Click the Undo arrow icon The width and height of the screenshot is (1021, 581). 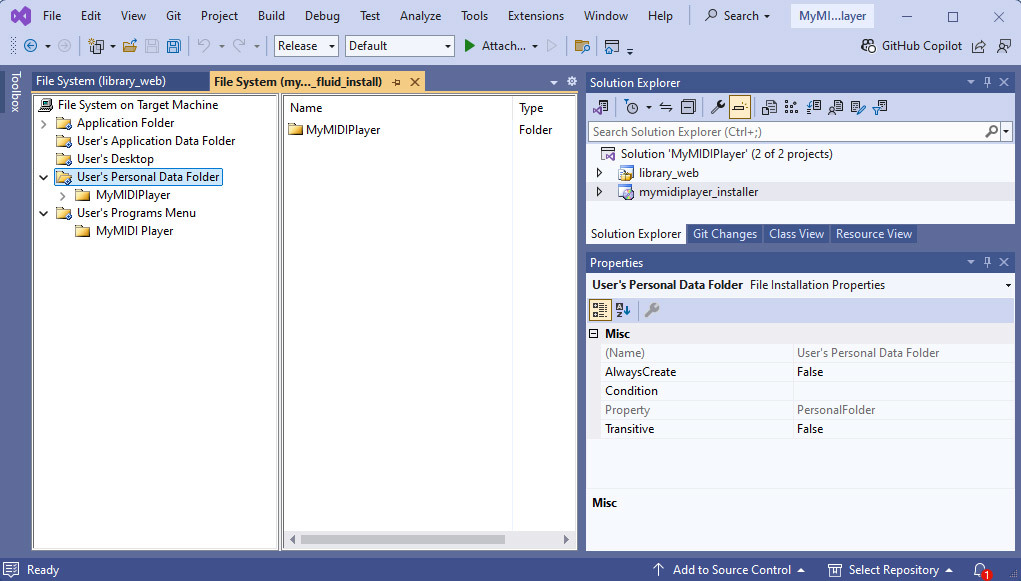point(204,46)
